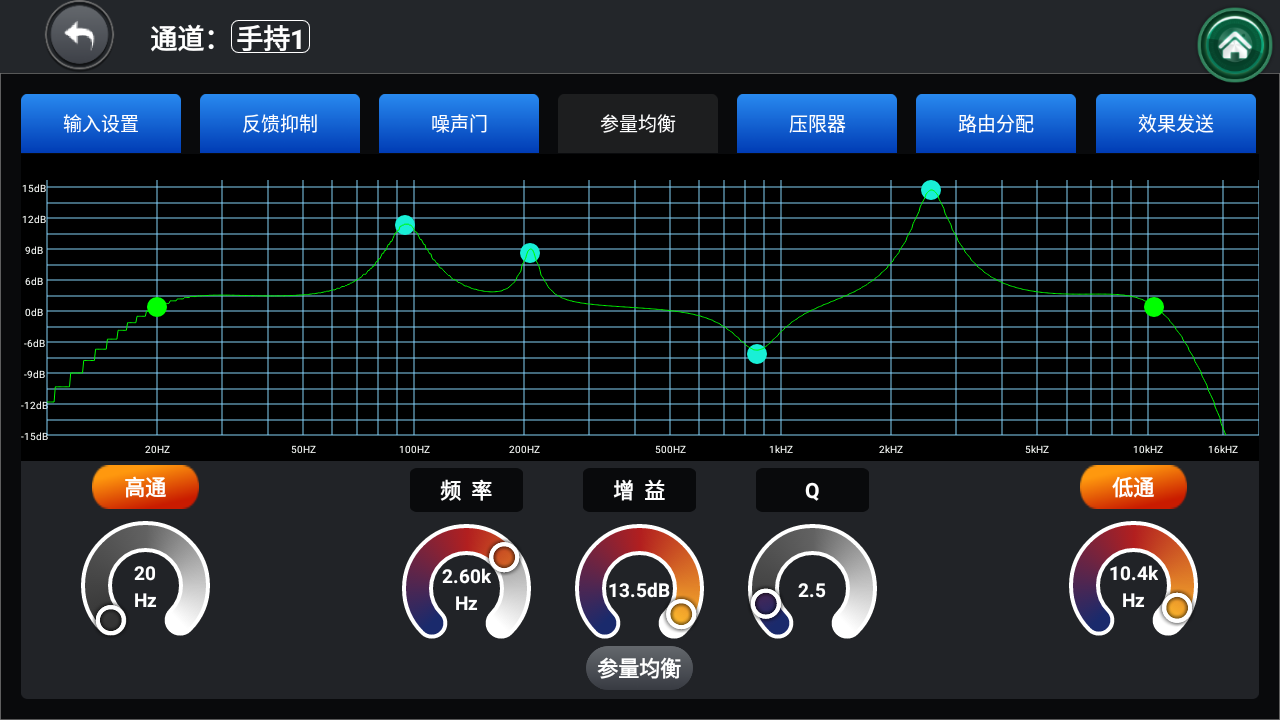The image size is (1280, 720).
Task: Switch to the 反馈抑制 tab
Action: coord(280,124)
